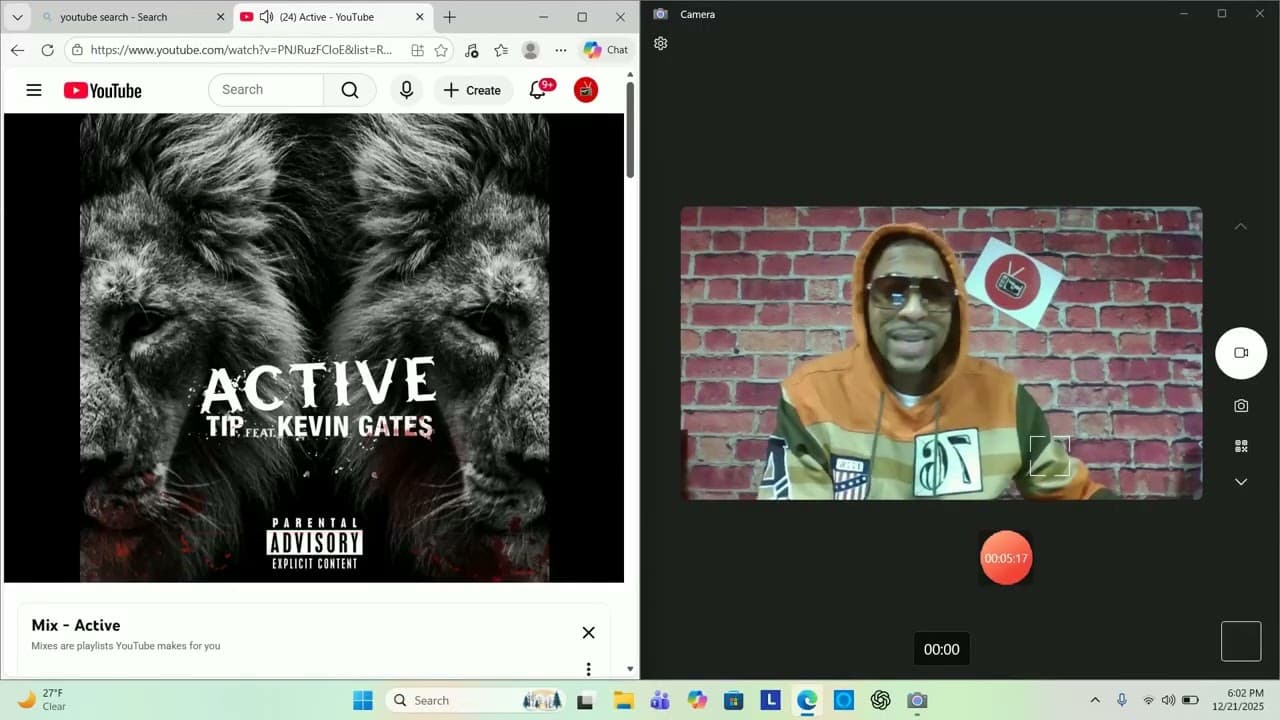Click the Windows taskbar Search box
This screenshot has height=720, width=1280.
point(475,700)
